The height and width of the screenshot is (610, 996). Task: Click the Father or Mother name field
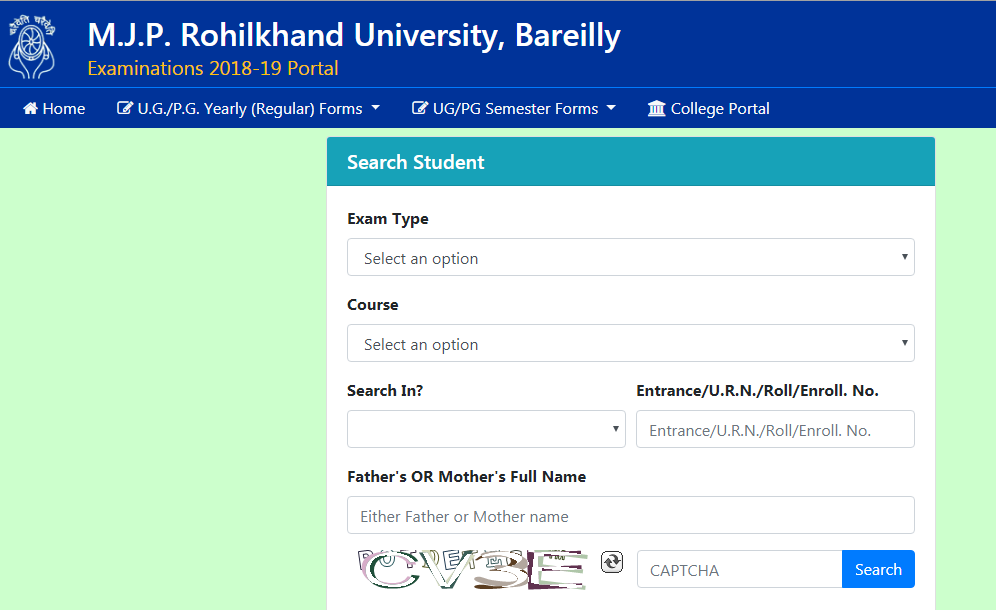point(630,515)
